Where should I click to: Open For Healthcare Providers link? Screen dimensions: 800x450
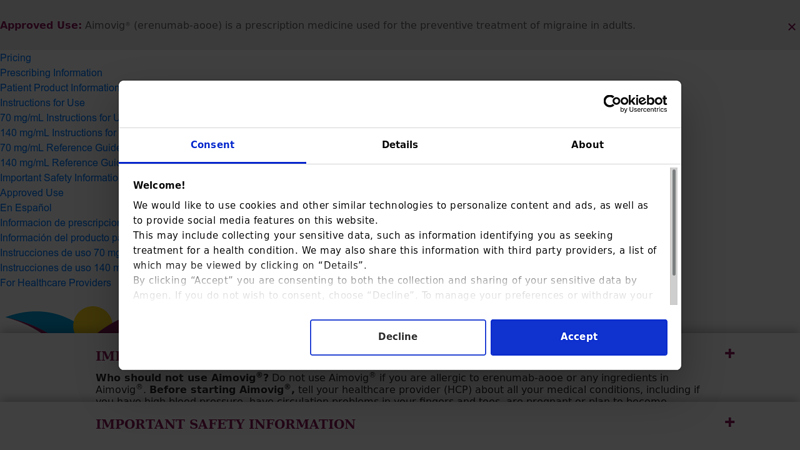click(55, 283)
